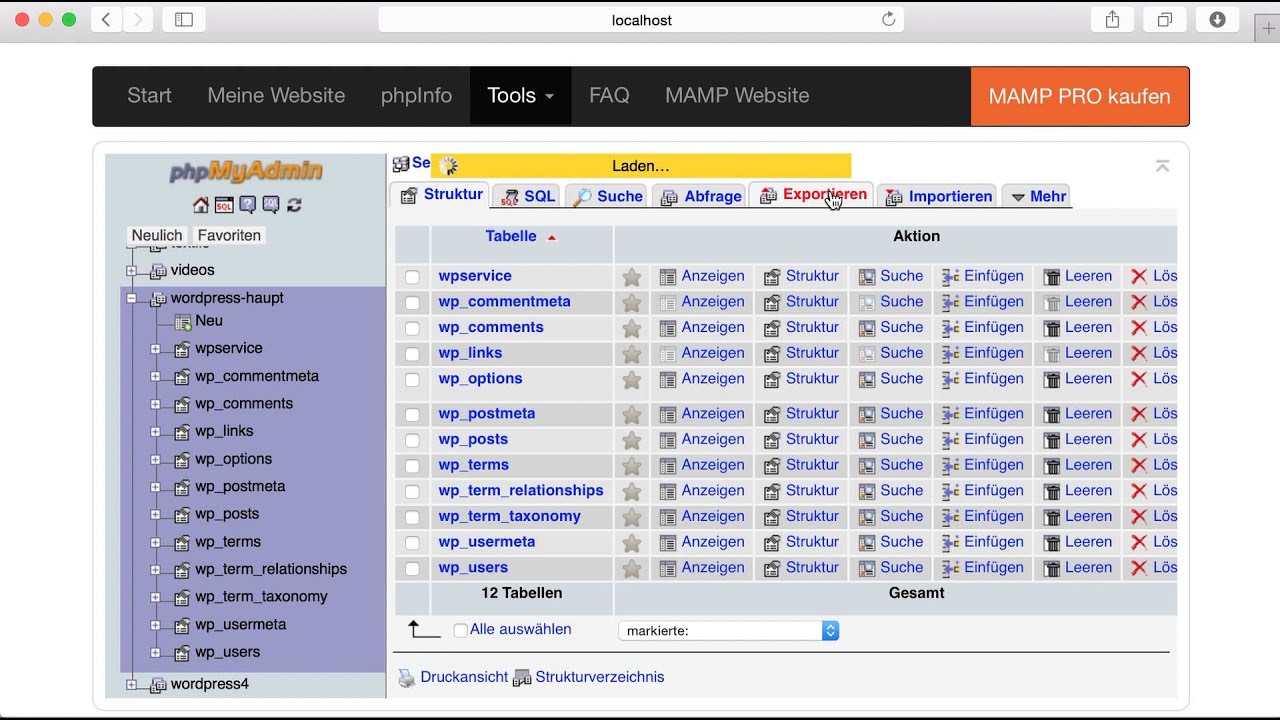Open the phpMyAdmin home icon
This screenshot has width=1280, height=720.
(x=201, y=205)
